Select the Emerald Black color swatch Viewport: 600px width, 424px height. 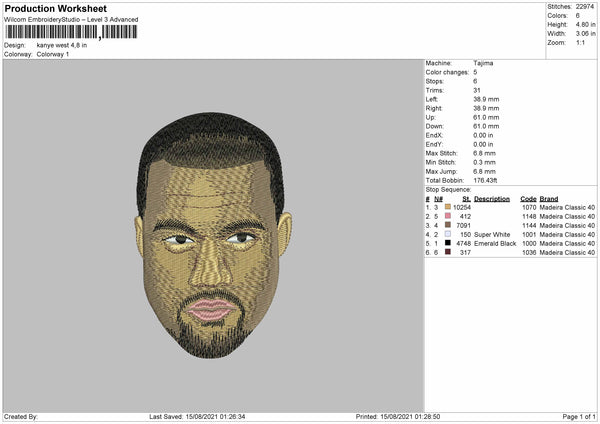(x=448, y=243)
